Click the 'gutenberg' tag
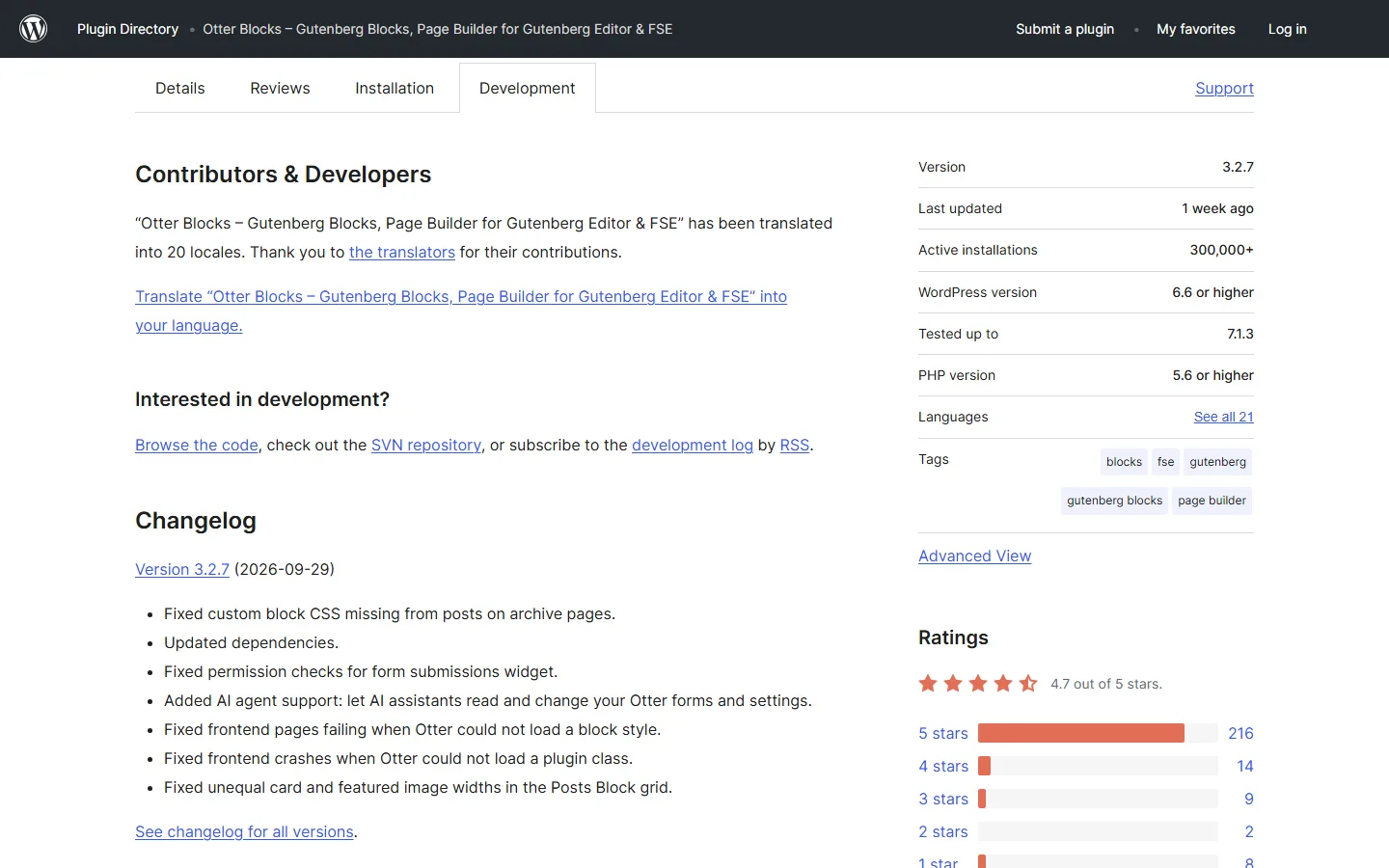Screen dimensions: 1389x868 tap(1218, 462)
